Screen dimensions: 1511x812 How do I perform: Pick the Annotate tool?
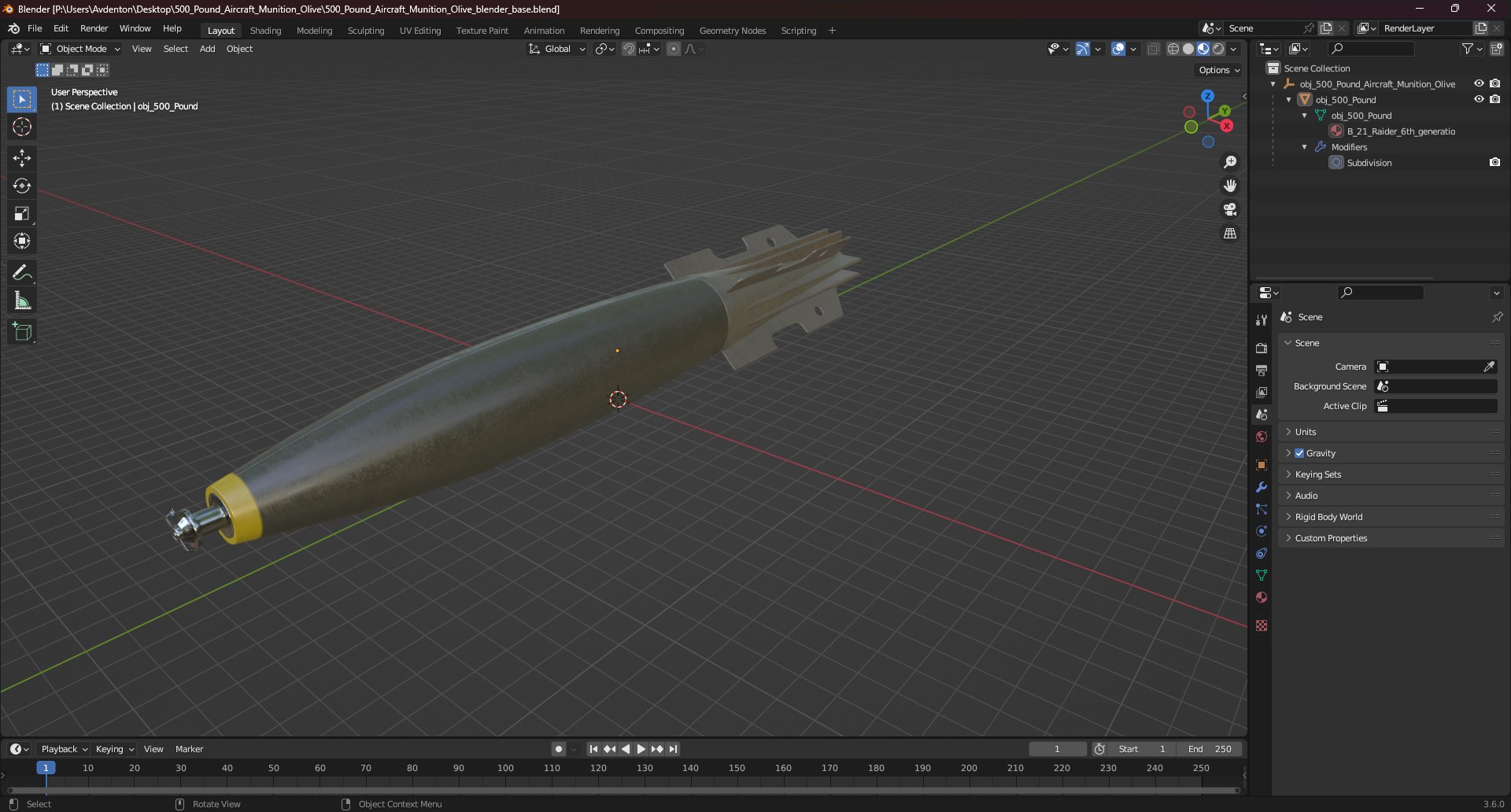point(22,273)
